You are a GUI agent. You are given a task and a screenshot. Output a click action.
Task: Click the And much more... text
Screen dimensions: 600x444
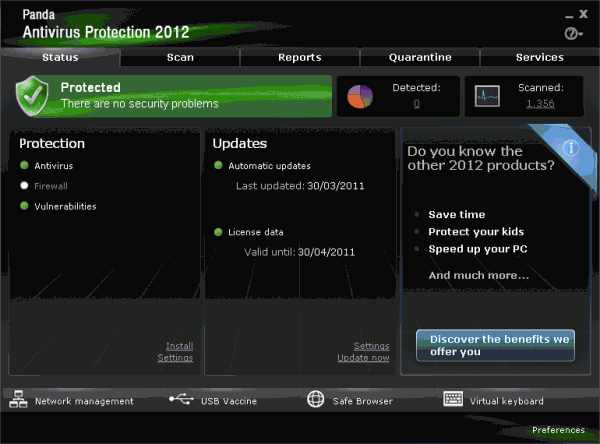click(x=479, y=275)
